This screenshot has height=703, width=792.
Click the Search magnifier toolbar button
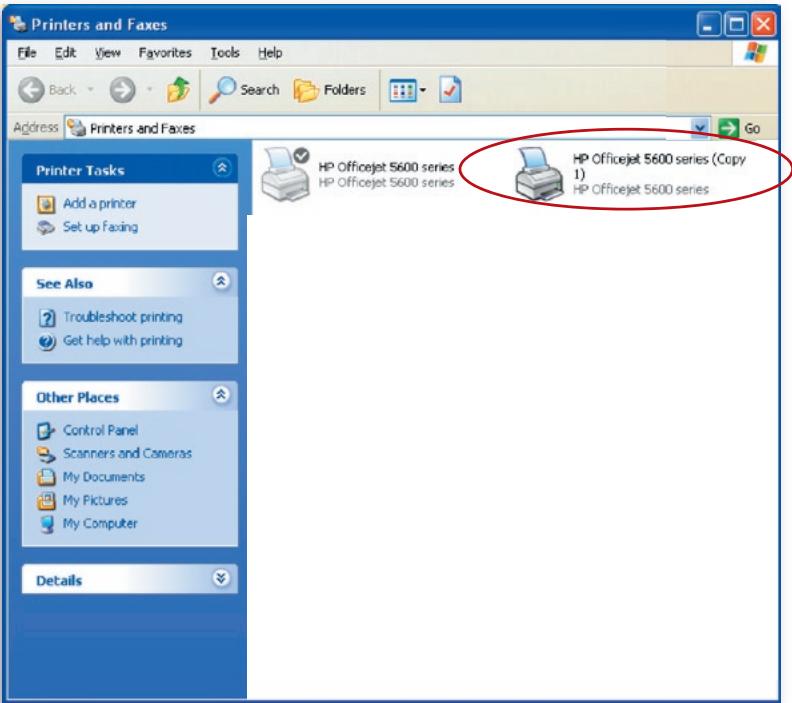pyautogui.click(x=243, y=90)
